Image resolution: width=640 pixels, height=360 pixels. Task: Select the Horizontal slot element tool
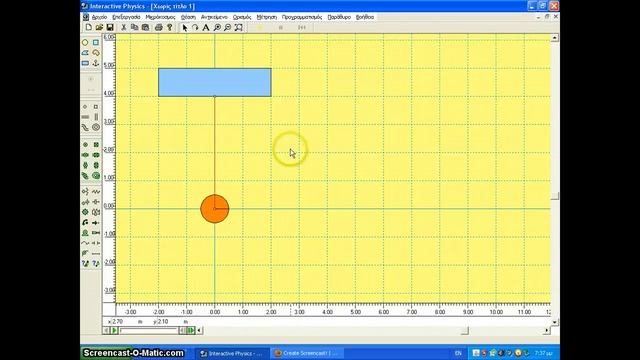tap(85, 117)
